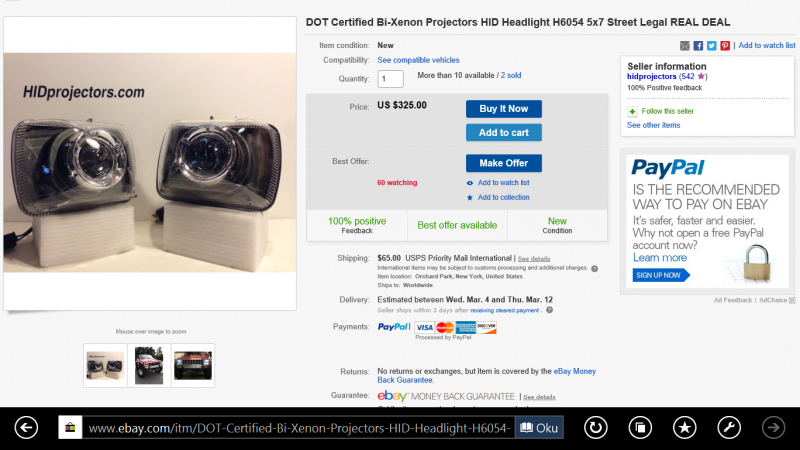Go back with browser back arrow
Screen dimensions: 800x450
click(27, 428)
